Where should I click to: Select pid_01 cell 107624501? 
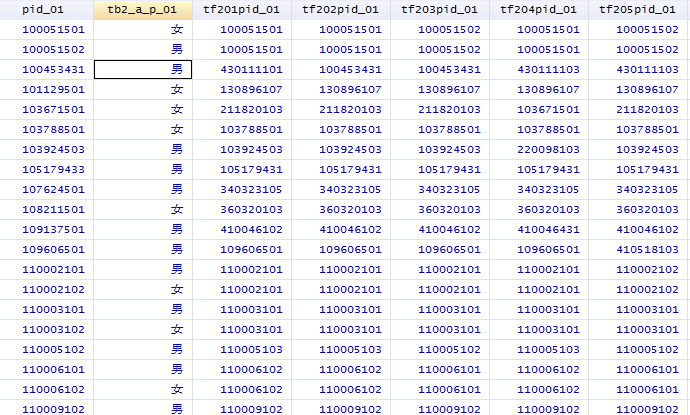[47, 190]
